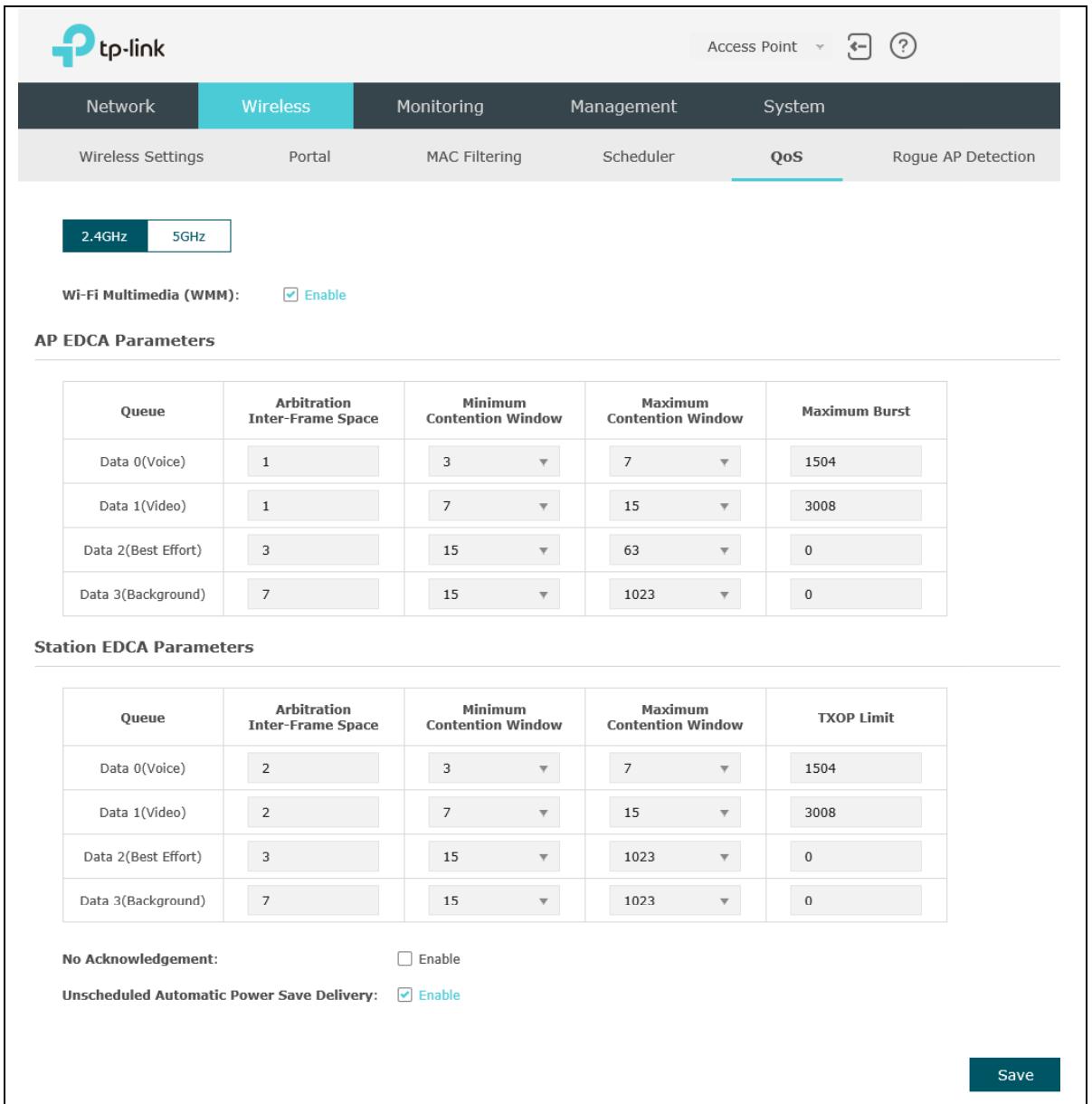Click Station Background Arbitration Inter-Frame Space field
Viewport: 1092px width, 1104px height.
point(313,901)
